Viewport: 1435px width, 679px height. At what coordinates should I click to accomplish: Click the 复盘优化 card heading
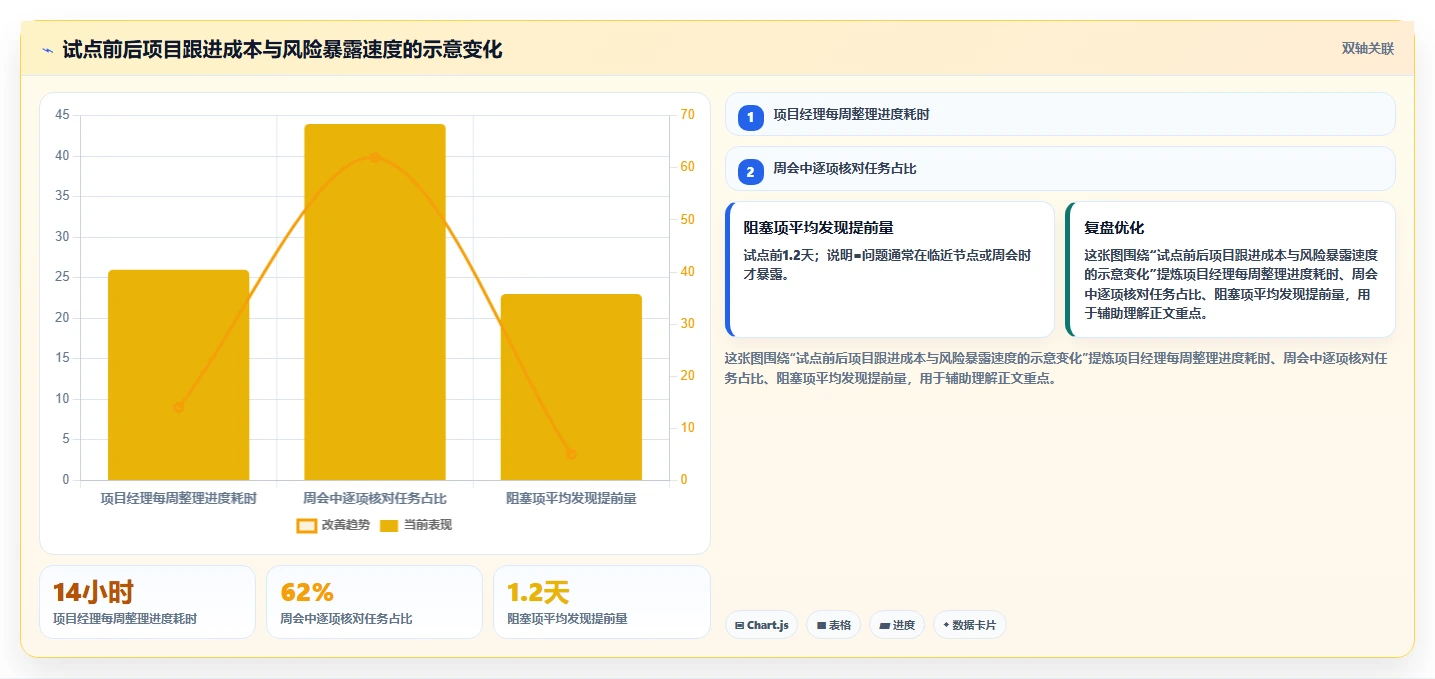(x=1114, y=228)
